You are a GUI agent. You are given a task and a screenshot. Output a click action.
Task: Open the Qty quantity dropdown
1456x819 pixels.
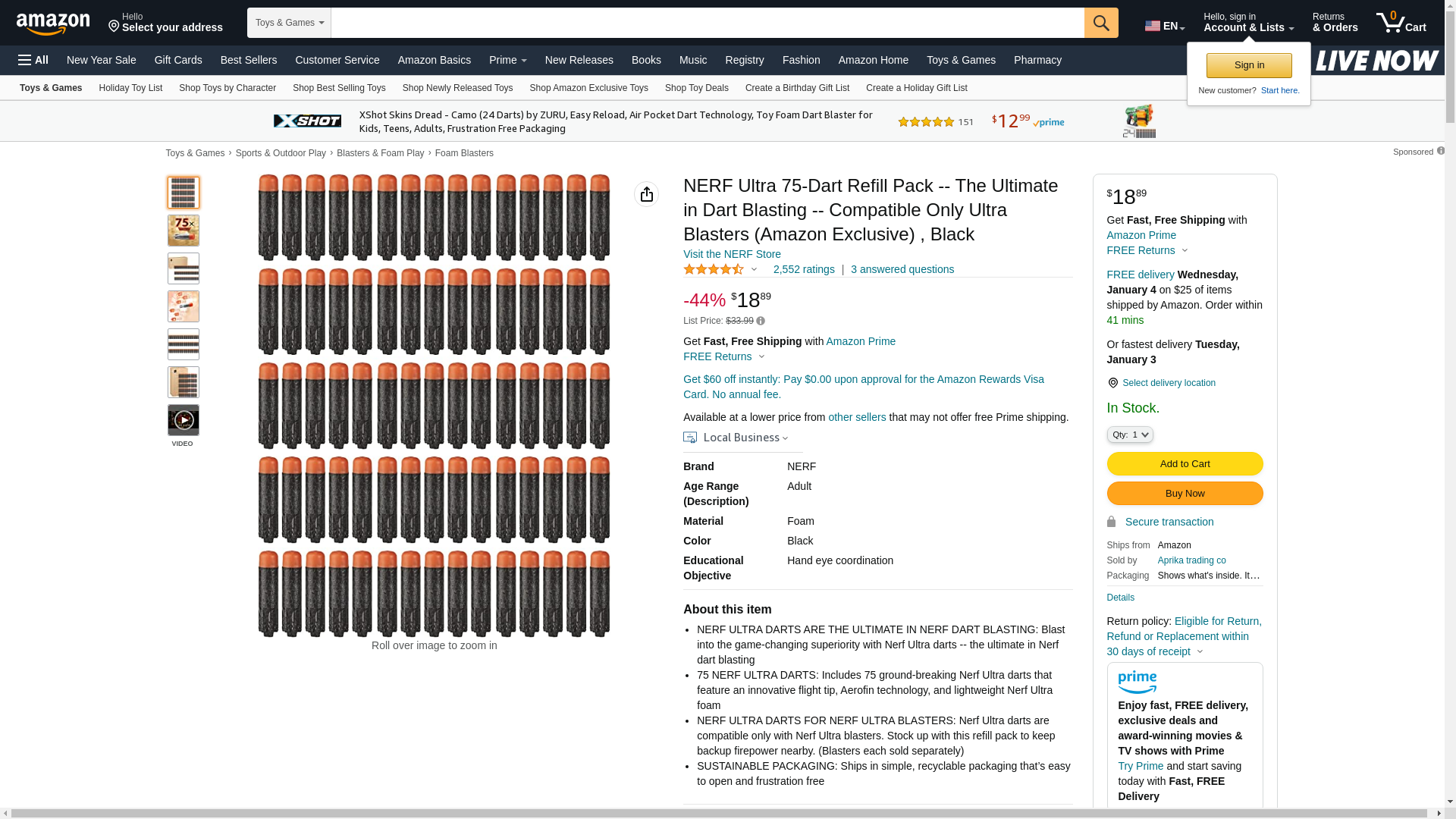1129,435
